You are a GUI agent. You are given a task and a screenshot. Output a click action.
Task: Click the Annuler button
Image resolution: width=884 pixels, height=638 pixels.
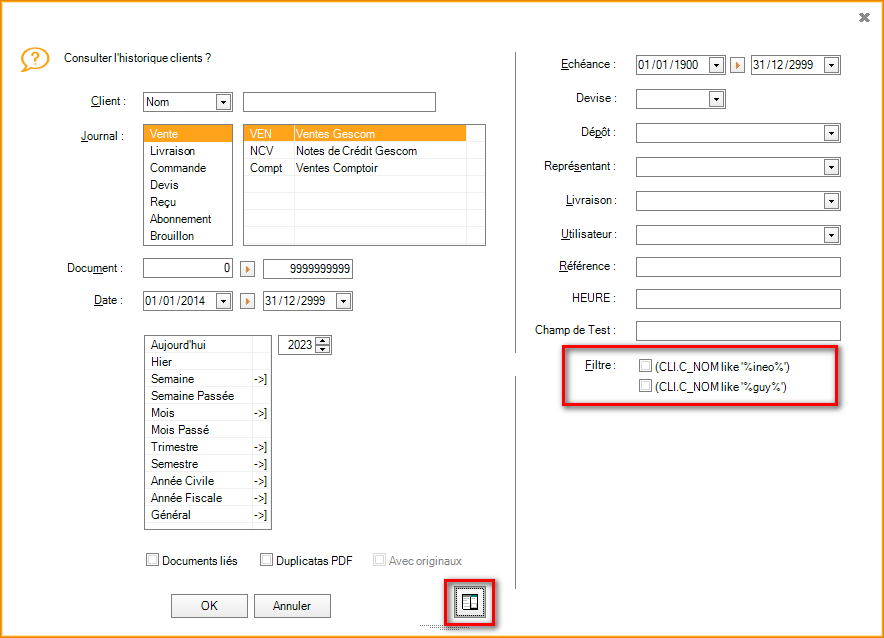(292, 606)
